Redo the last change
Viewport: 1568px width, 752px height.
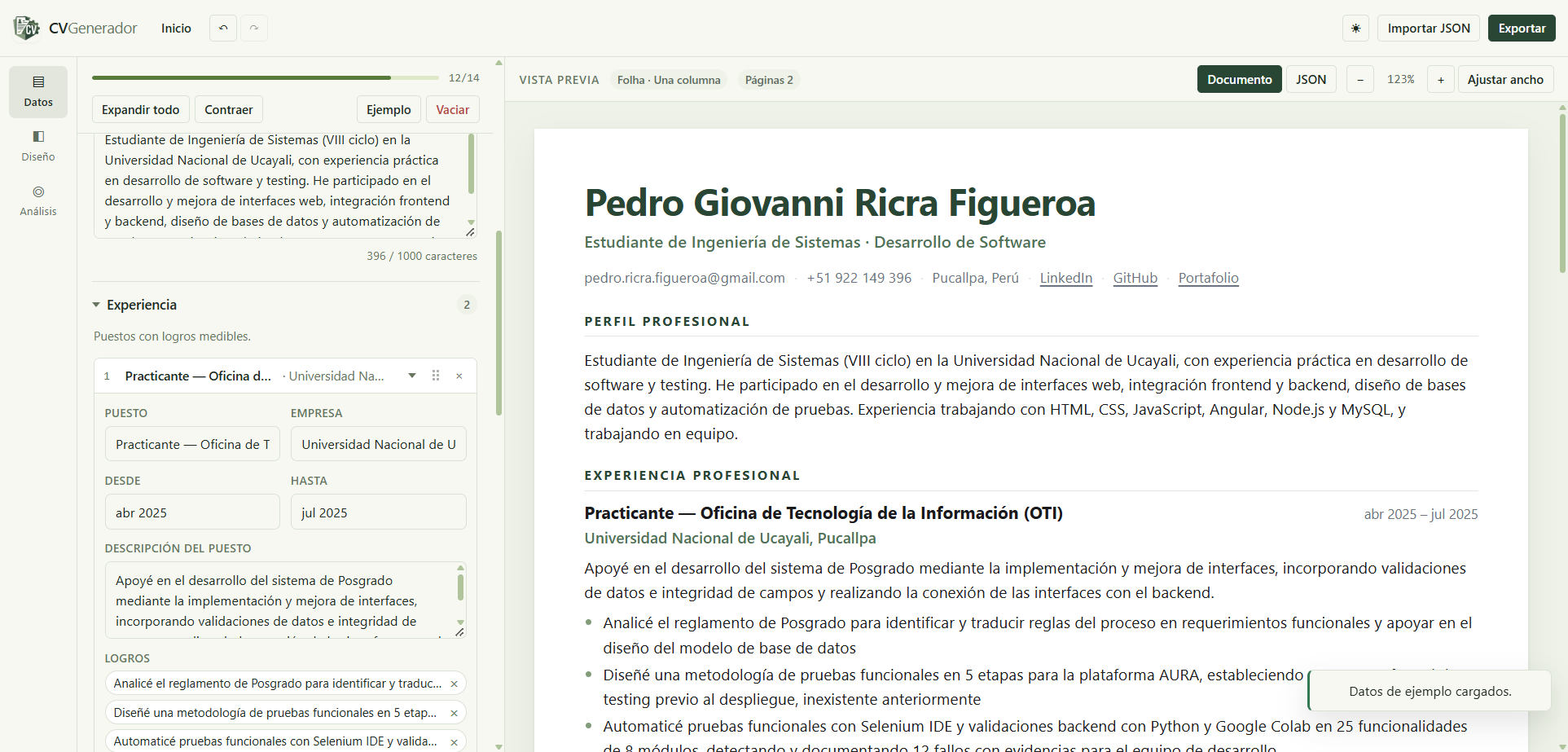(254, 28)
